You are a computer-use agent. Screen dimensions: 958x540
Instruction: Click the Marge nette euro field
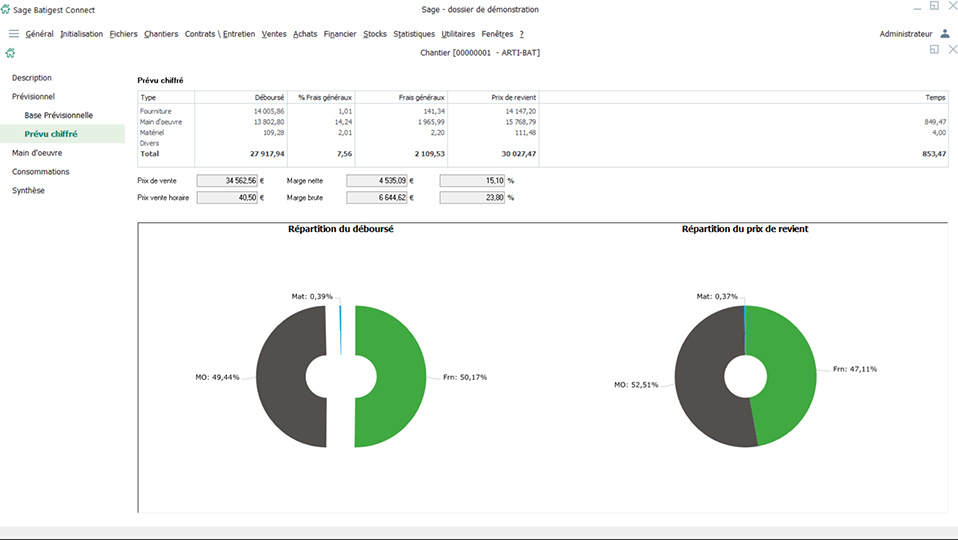click(x=377, y=181)
